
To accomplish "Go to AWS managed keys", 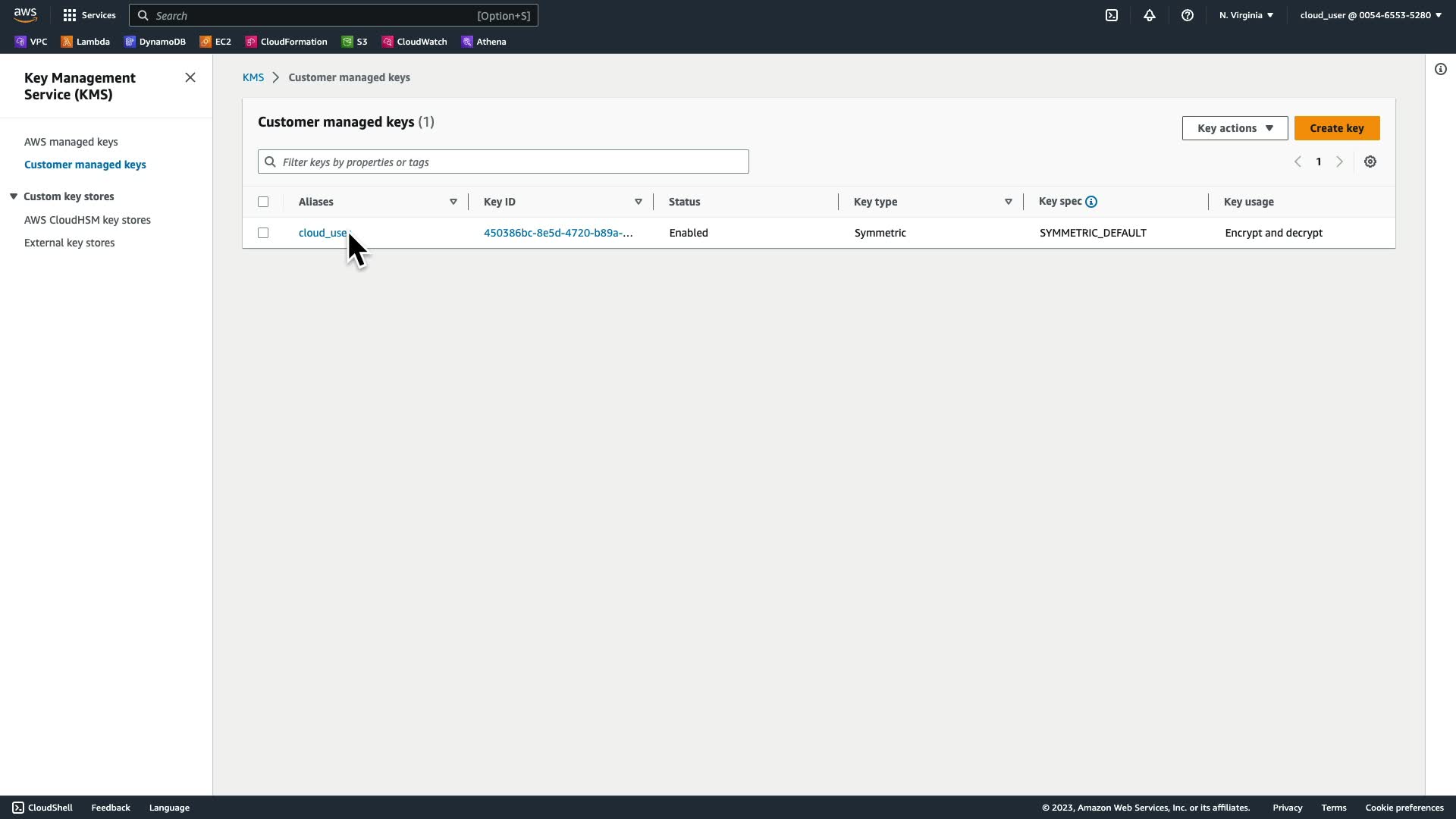I will (71, 142).
